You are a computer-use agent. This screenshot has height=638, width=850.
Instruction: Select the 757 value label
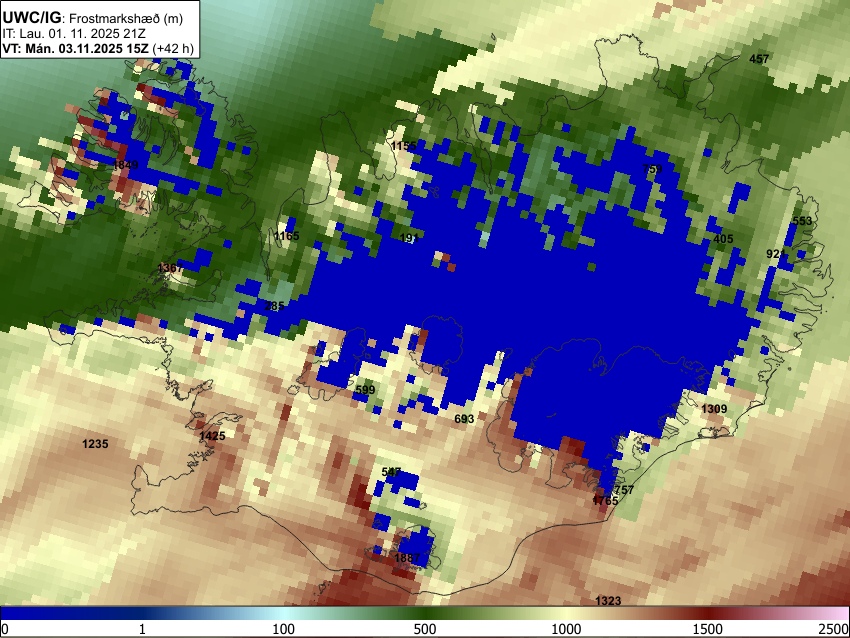click(624, 490)
